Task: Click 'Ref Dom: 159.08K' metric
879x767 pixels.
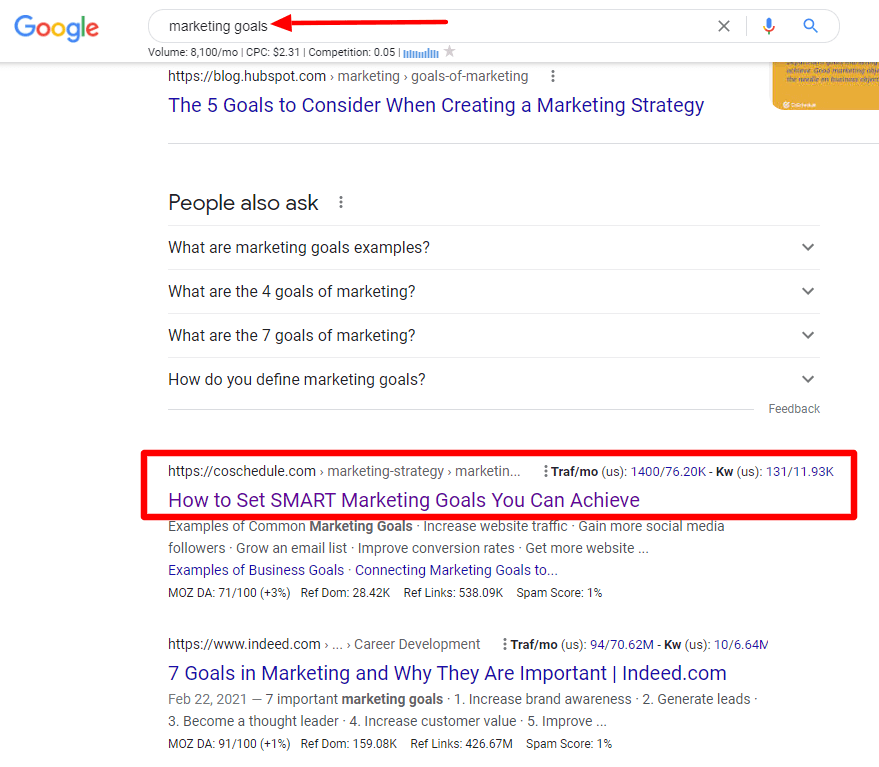Action: click(x=349, y=743)
